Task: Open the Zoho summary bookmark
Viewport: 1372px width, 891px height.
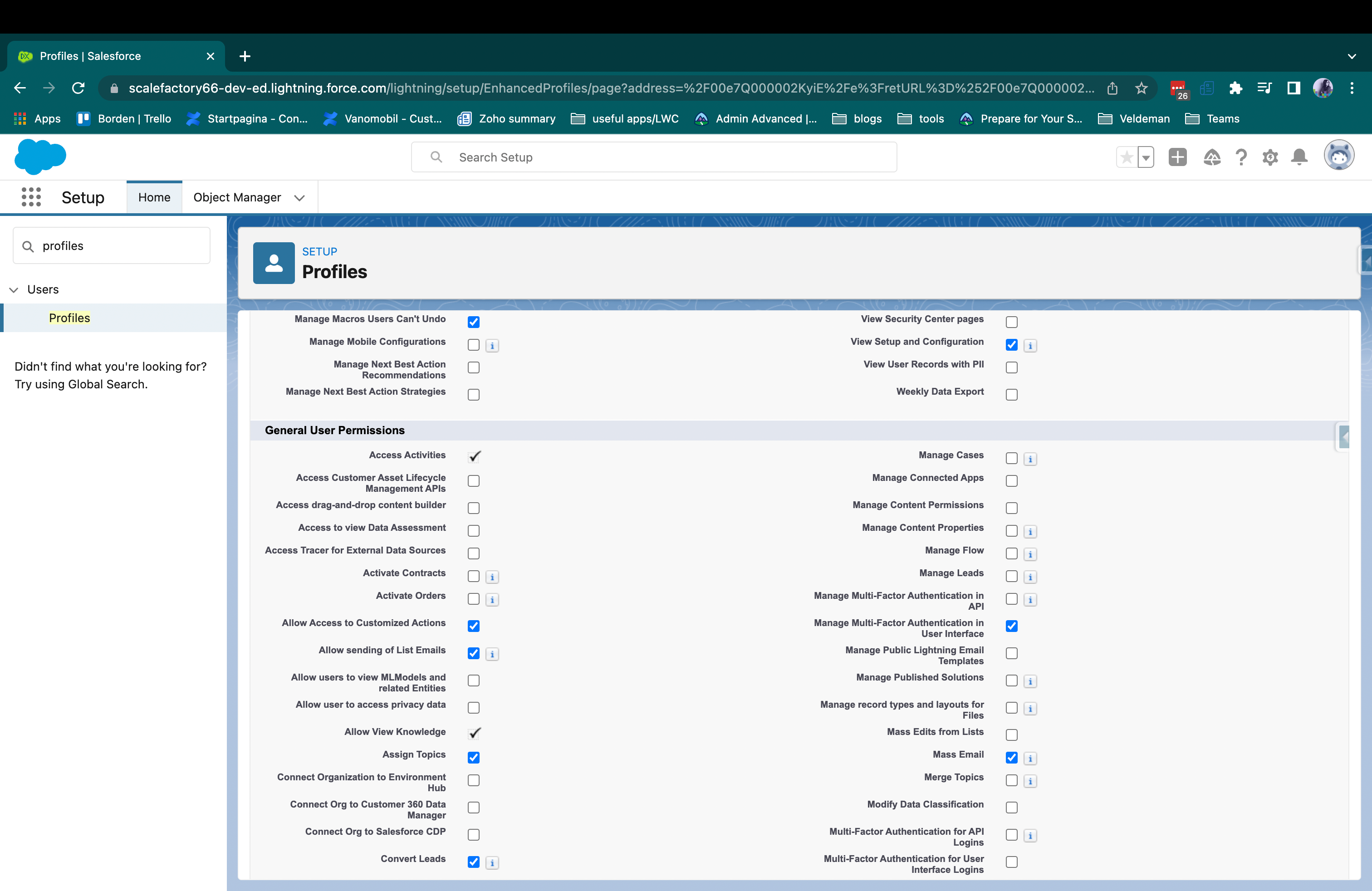Action: (x=507, y=119)
